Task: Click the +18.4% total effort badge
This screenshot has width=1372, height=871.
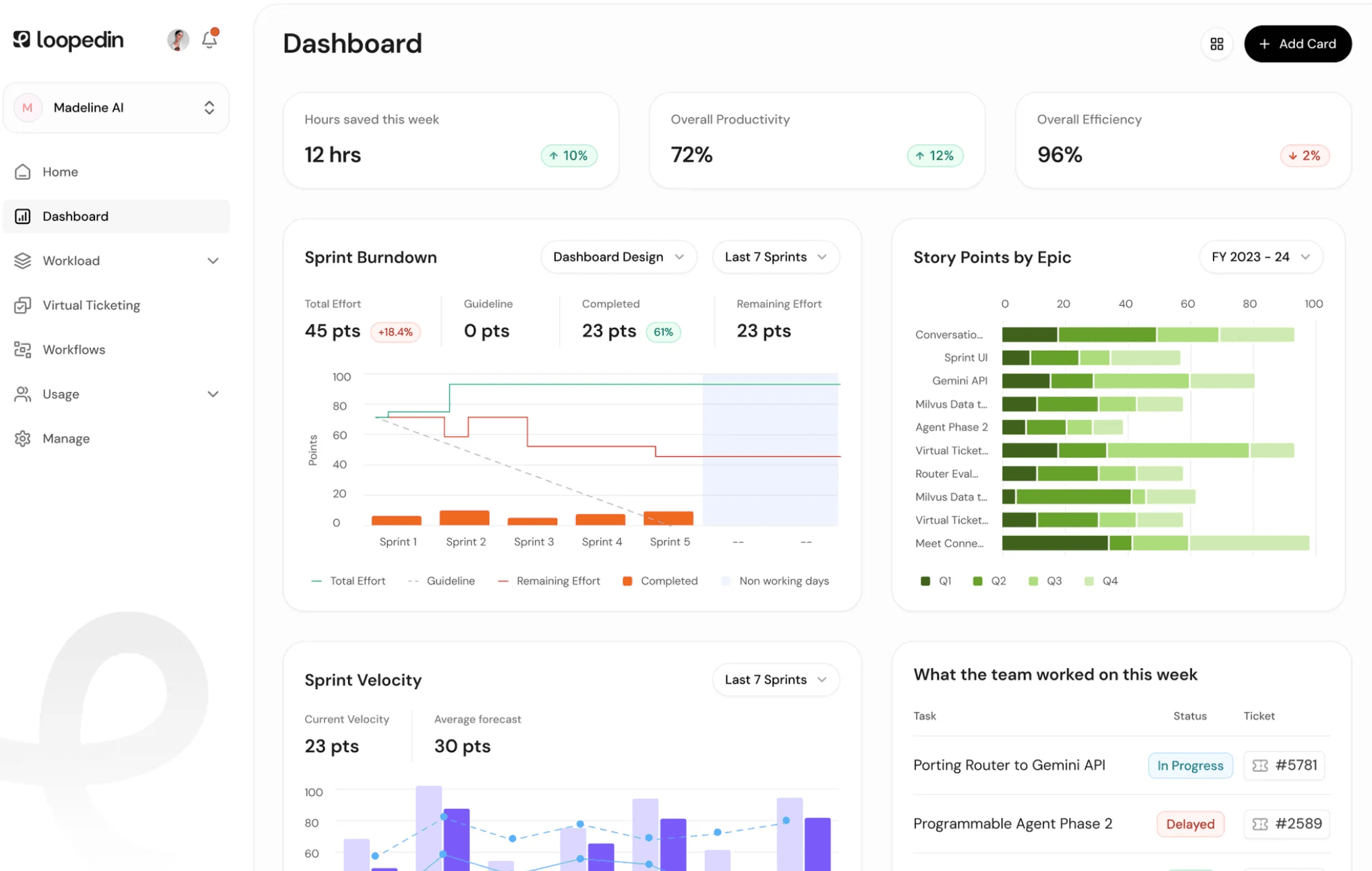Action: (x=395, y=332)
